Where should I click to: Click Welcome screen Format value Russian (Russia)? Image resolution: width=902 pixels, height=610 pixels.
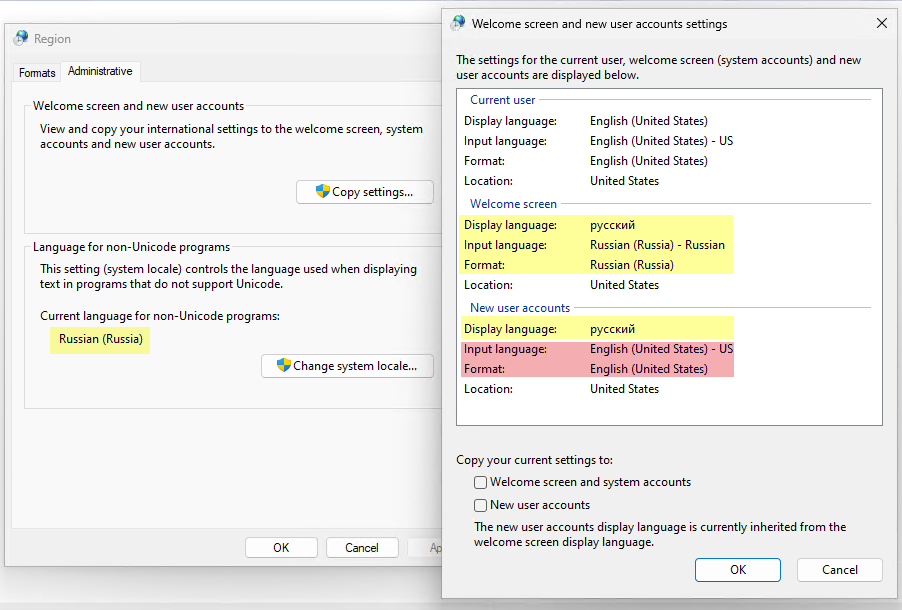(632, 265)
